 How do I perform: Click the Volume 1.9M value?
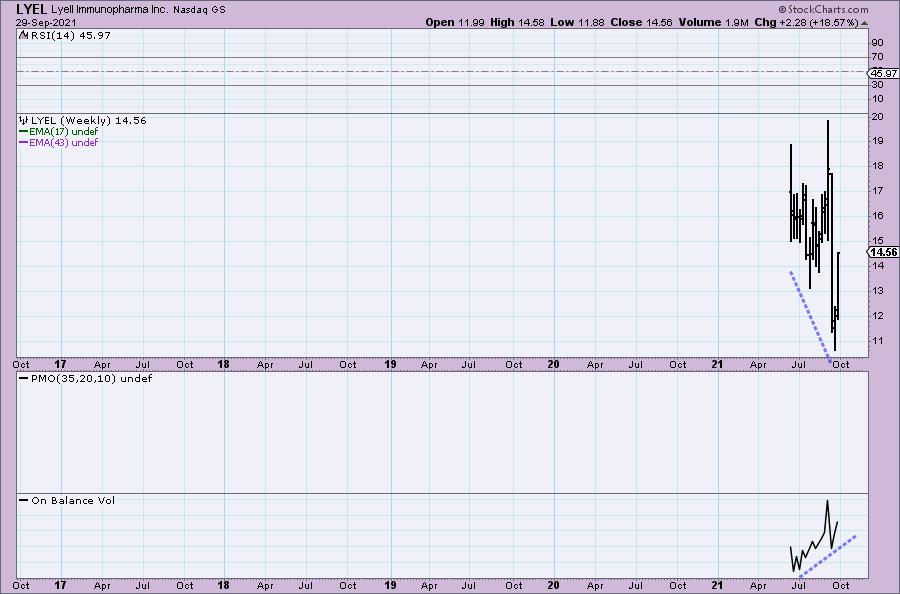click(x=713, y=22)
